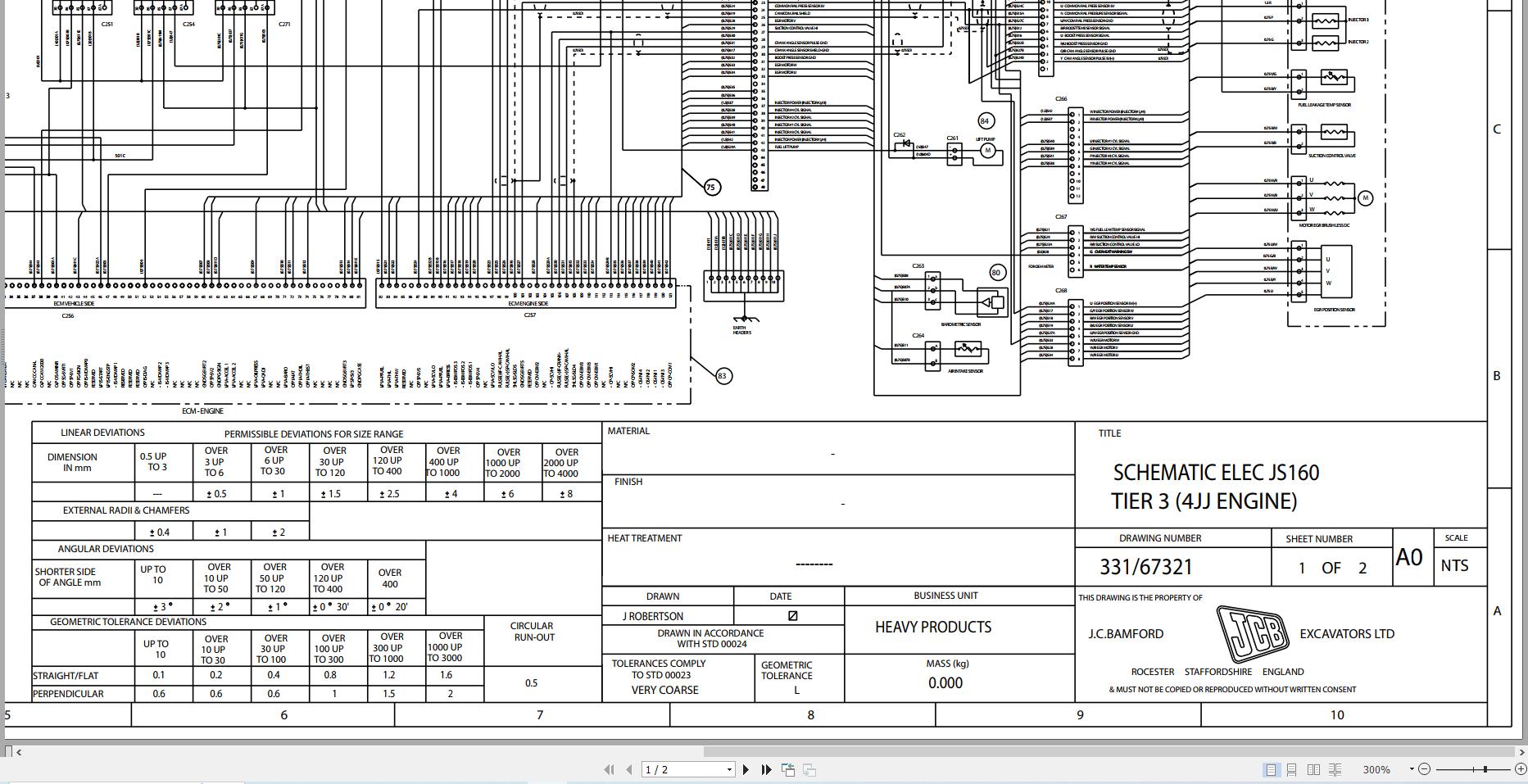Go to the first page
Image resolution: width=1528 pixels, height=784 pixels.
click(x=608, y=769)
